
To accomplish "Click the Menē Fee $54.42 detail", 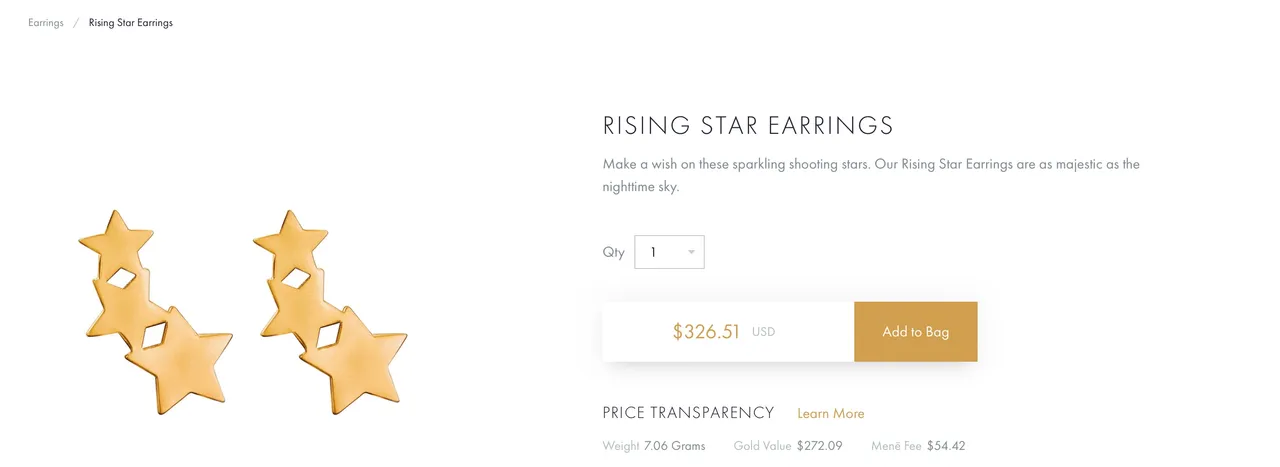I will point(918,446).
